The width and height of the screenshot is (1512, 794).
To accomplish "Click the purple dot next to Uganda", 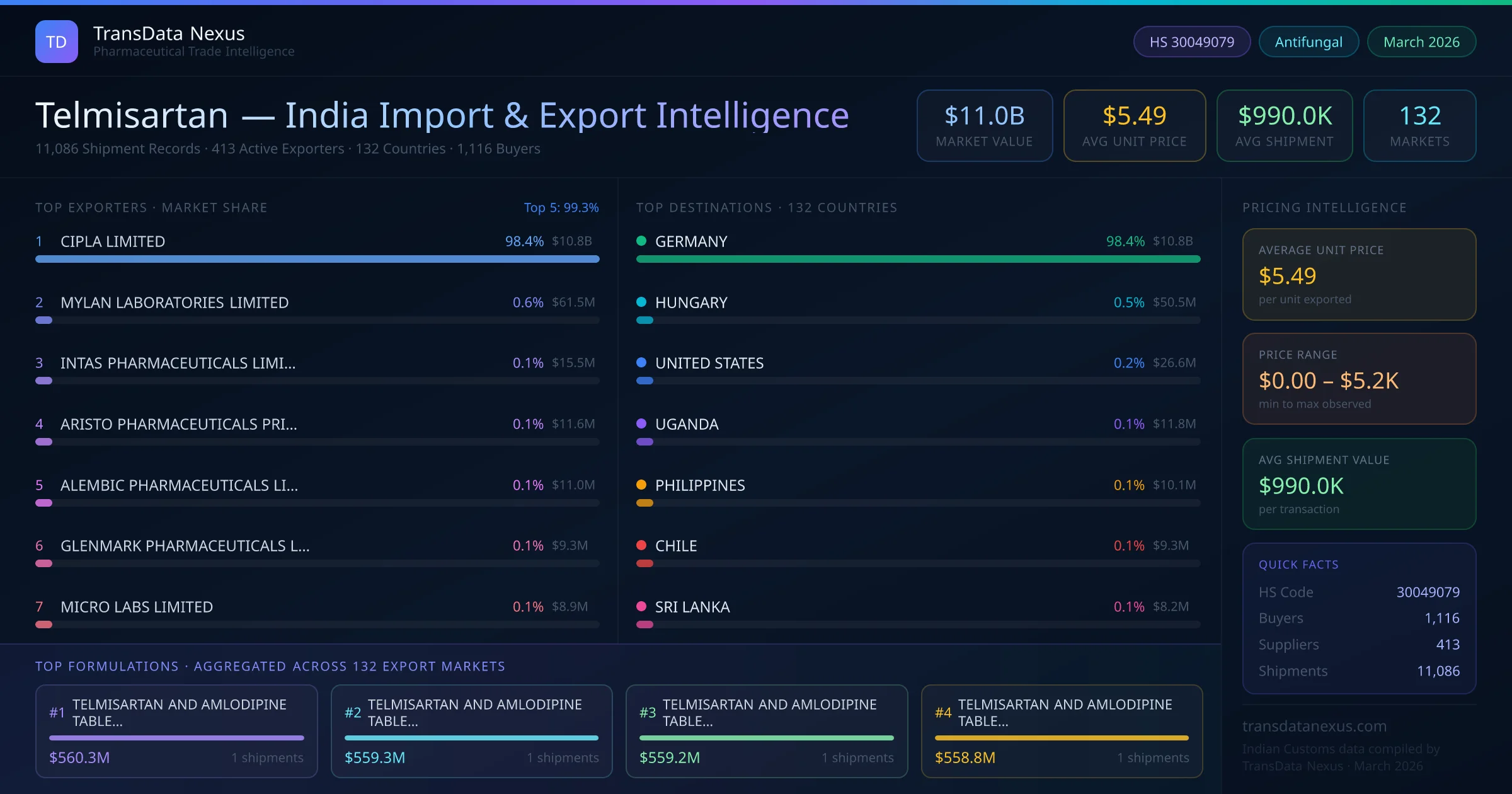I will 641,424.
